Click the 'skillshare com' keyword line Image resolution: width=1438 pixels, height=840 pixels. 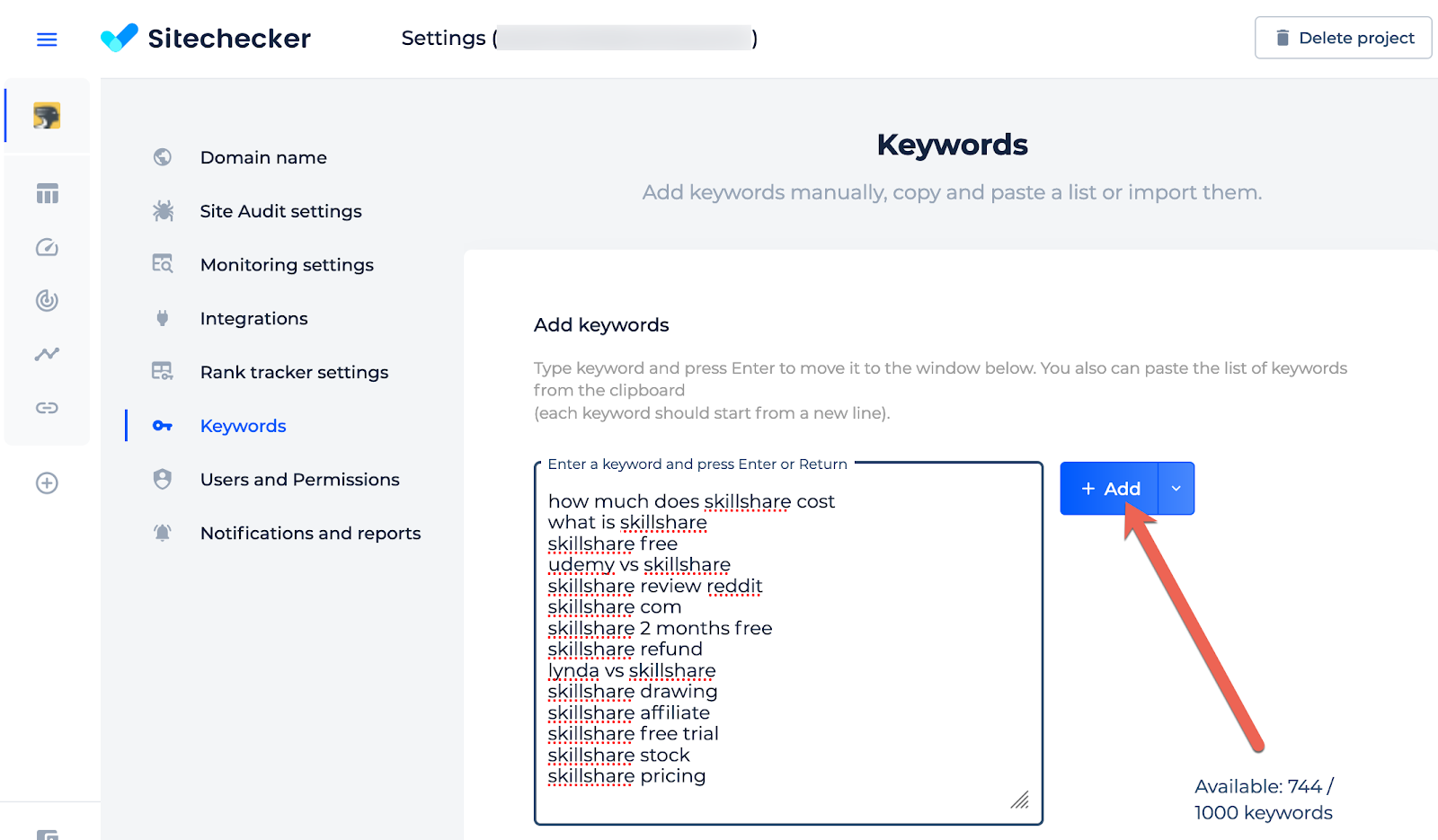[x=615, y=607]
